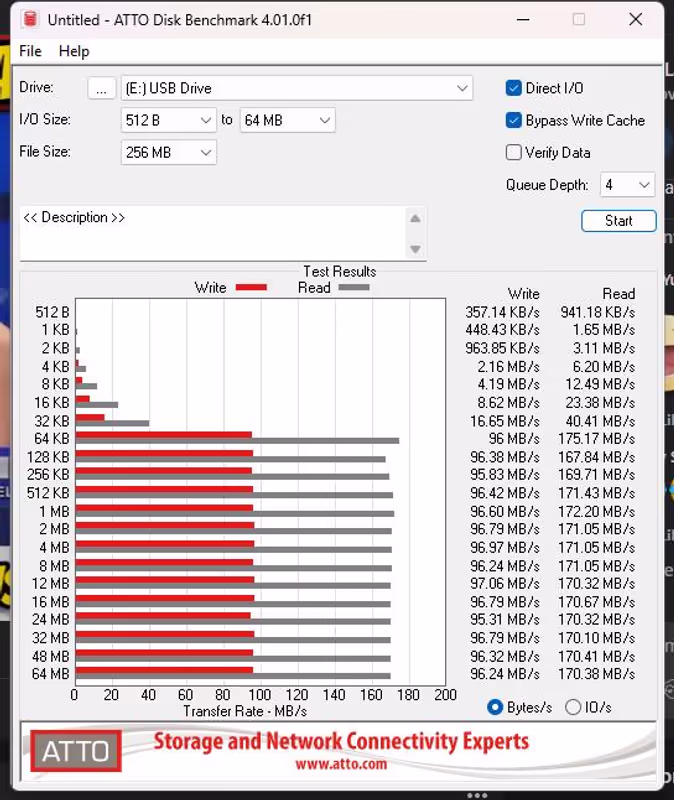Click the 1 MB row label
This screenshot has height=800, width=674.
54,511
